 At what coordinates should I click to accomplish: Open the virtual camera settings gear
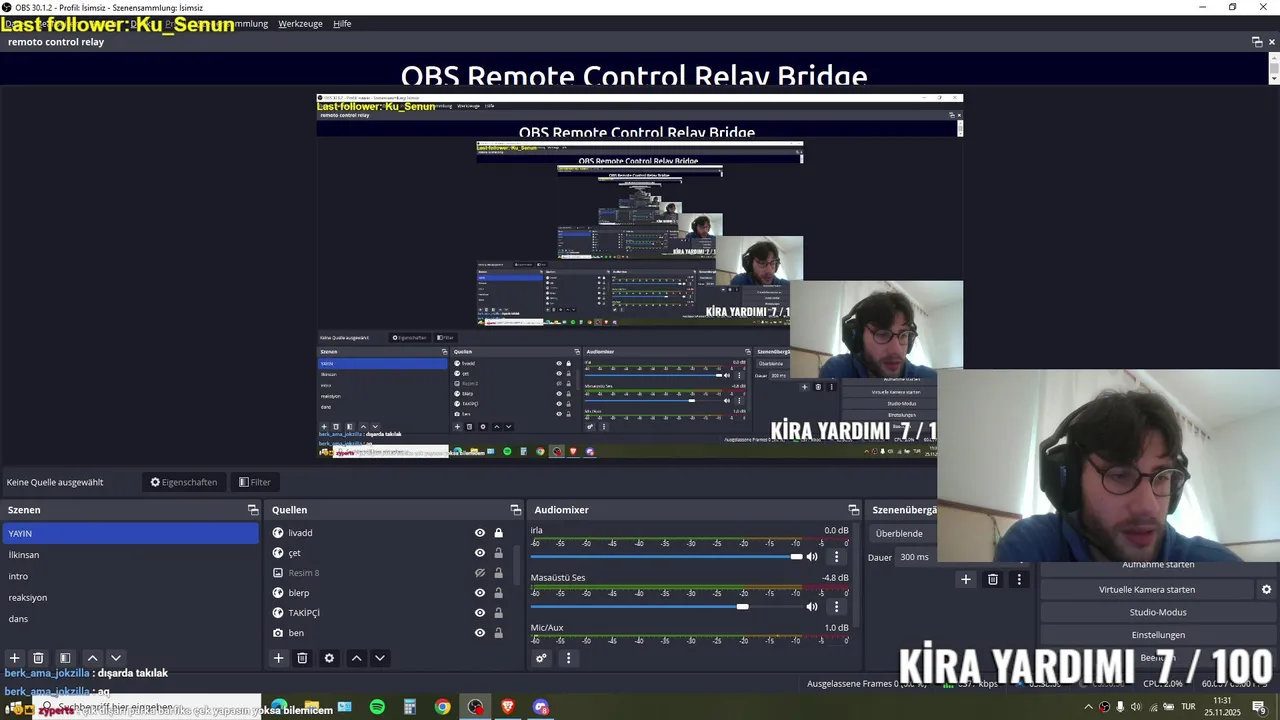1266,589
